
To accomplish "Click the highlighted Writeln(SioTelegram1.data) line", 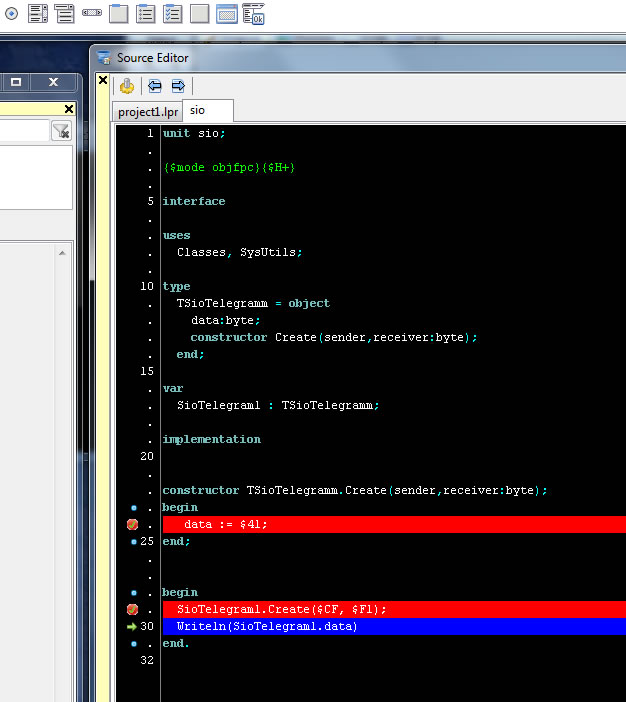I will point(267,626).
